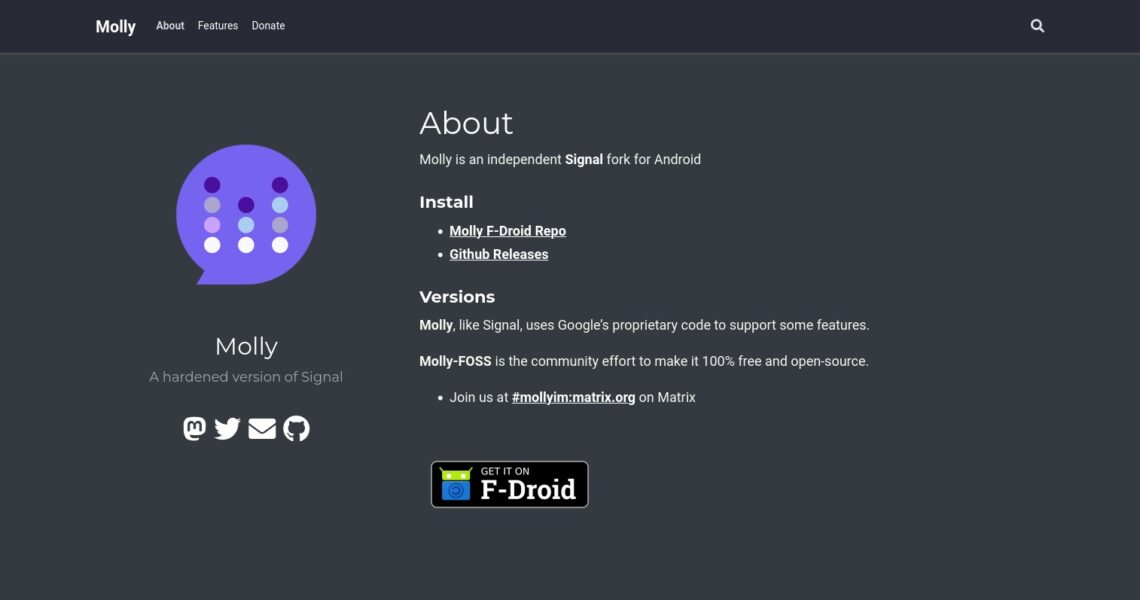Open the #mollyim:matrix.org Matrix link

(x=573, y=397)
